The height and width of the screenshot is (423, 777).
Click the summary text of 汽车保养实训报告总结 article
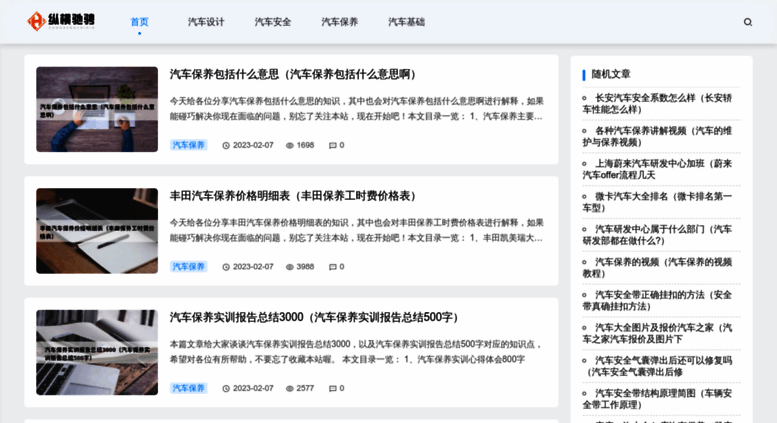click(357, 352)
